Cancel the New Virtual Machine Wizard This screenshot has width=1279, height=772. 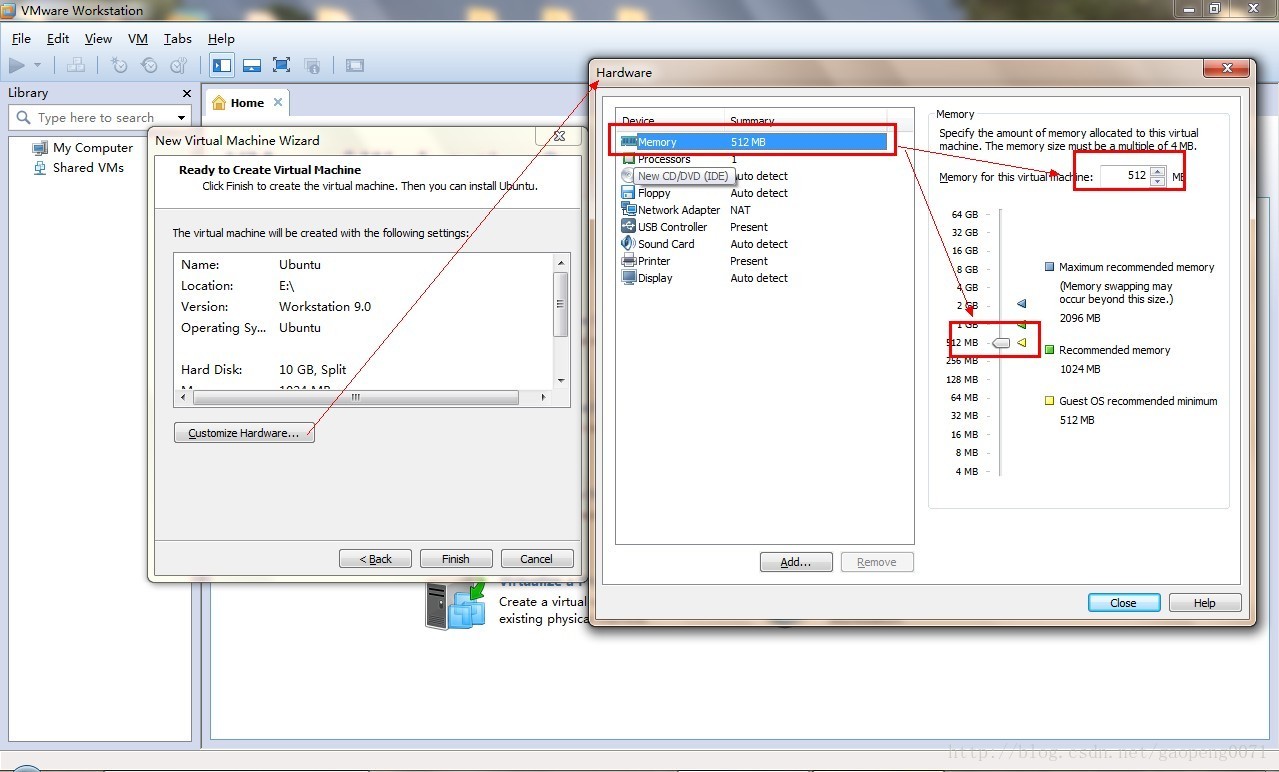coord(537,559)
